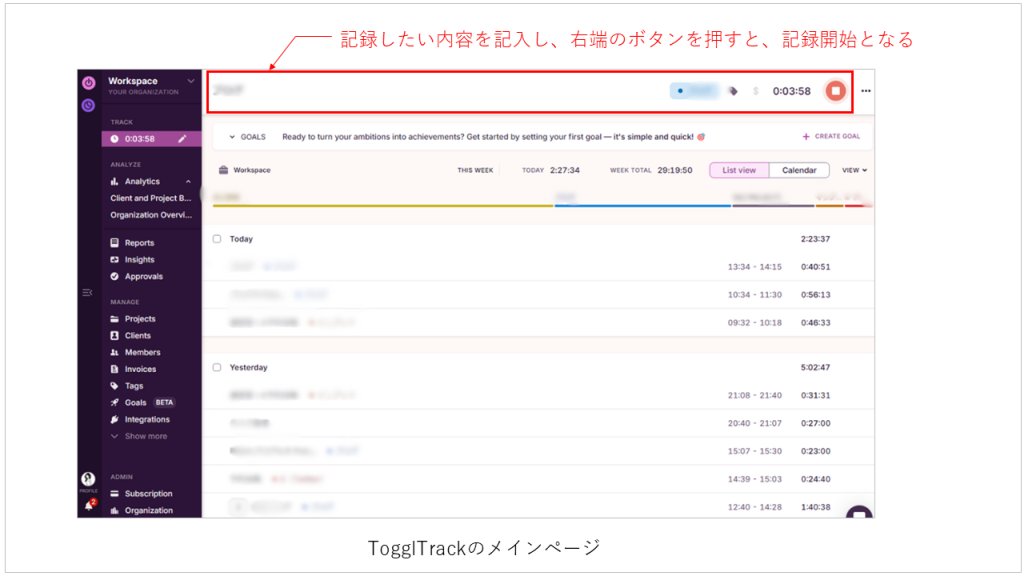Open Insights from the sidebar
The height and width of the screenshot is (576, 1024).
(x=139, y=259)
